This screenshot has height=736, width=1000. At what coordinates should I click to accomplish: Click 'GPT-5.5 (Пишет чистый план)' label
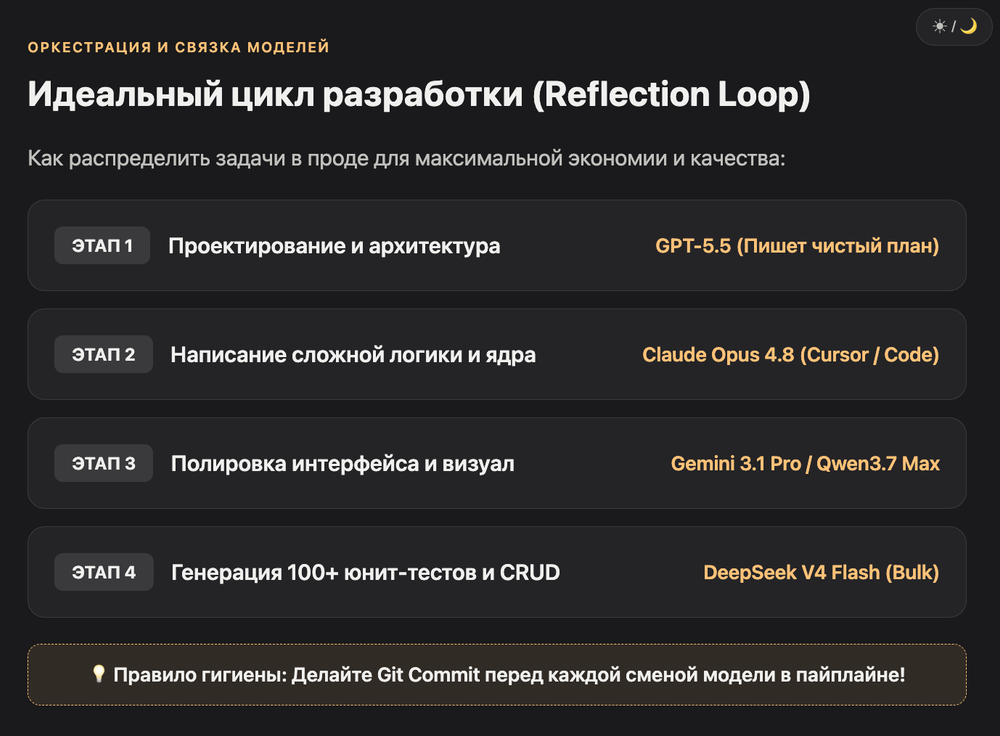[x=797, y=246]
